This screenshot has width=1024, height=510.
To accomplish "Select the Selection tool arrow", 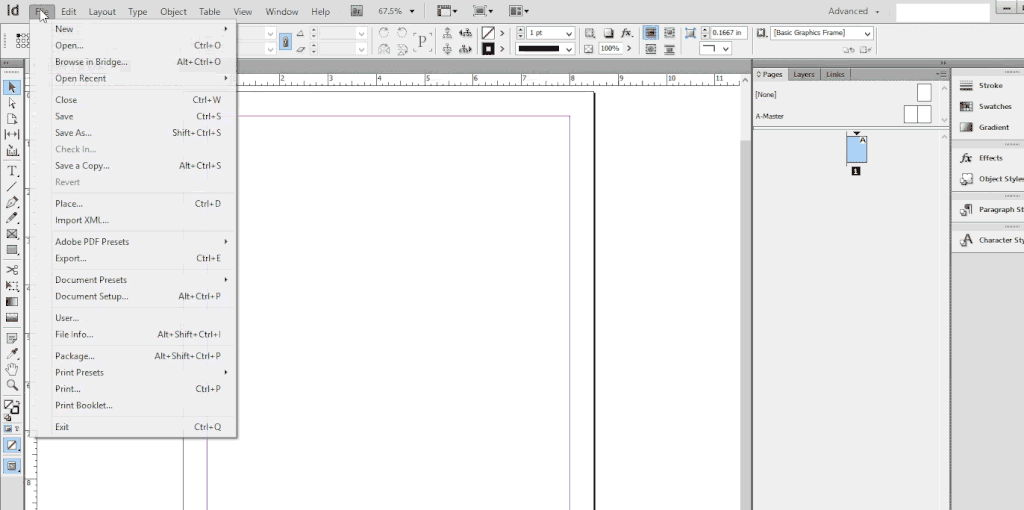I will [12, 88].
